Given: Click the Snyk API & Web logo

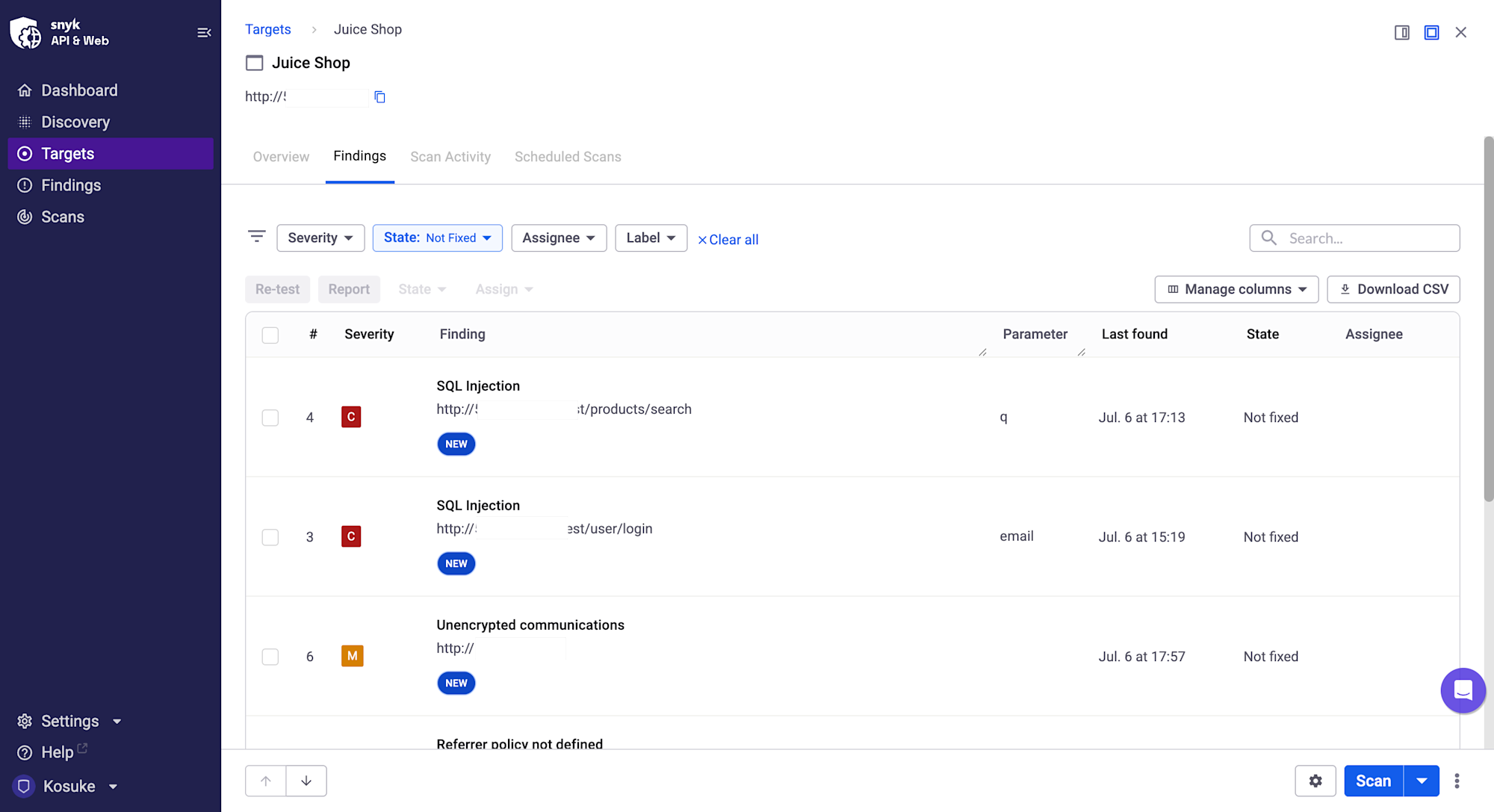Looking at the screenshot, I should [60, 33].
